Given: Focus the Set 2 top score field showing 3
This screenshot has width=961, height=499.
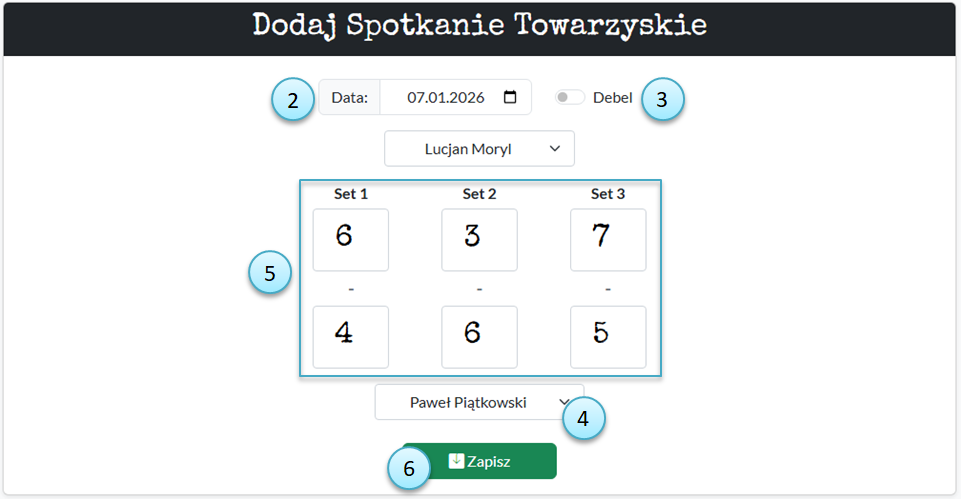Looking at the screenshot, I should point(479,239).
